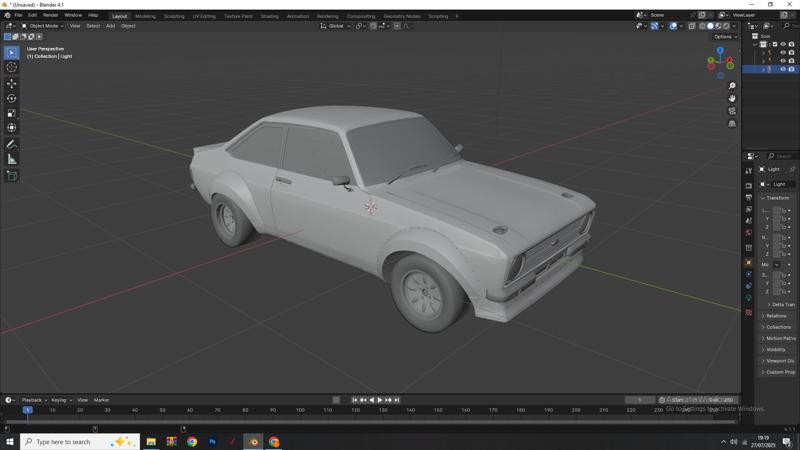Open the viewport Add menu

(x=110, y=26)
